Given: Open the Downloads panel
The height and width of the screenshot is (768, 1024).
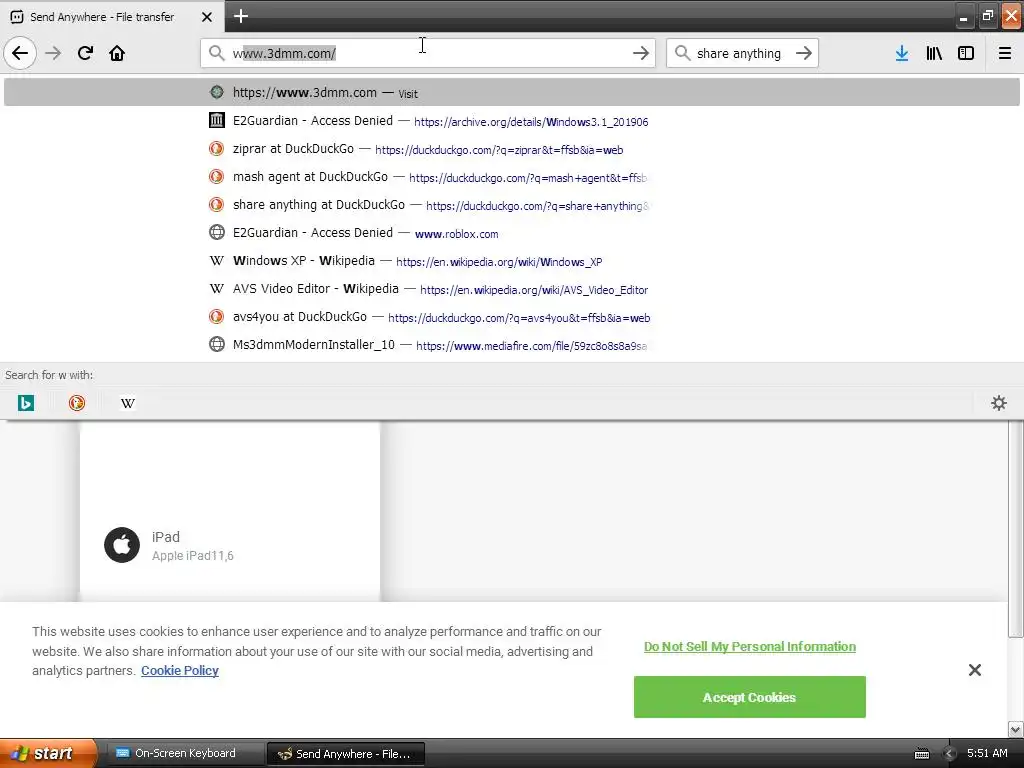Looking at the screenshot, I should [902, 53].
